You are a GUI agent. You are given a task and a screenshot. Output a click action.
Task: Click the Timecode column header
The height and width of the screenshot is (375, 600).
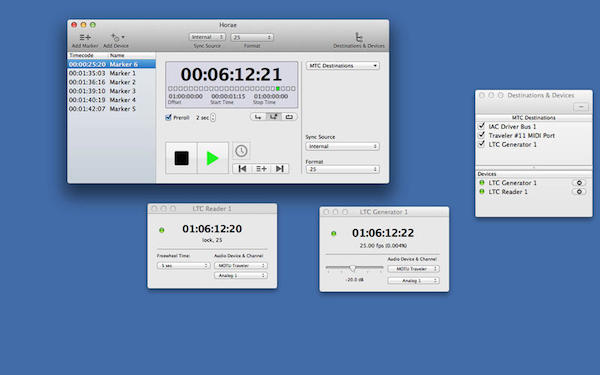[x=88, y=55]
